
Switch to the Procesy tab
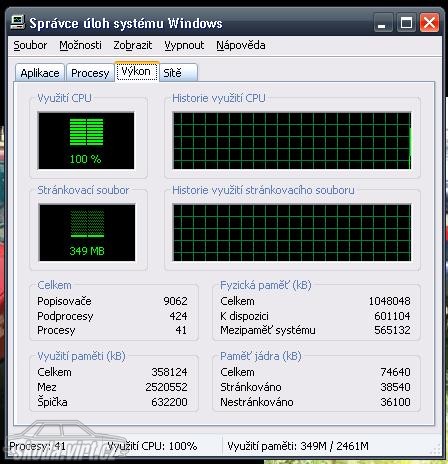(x=90, y=73)
